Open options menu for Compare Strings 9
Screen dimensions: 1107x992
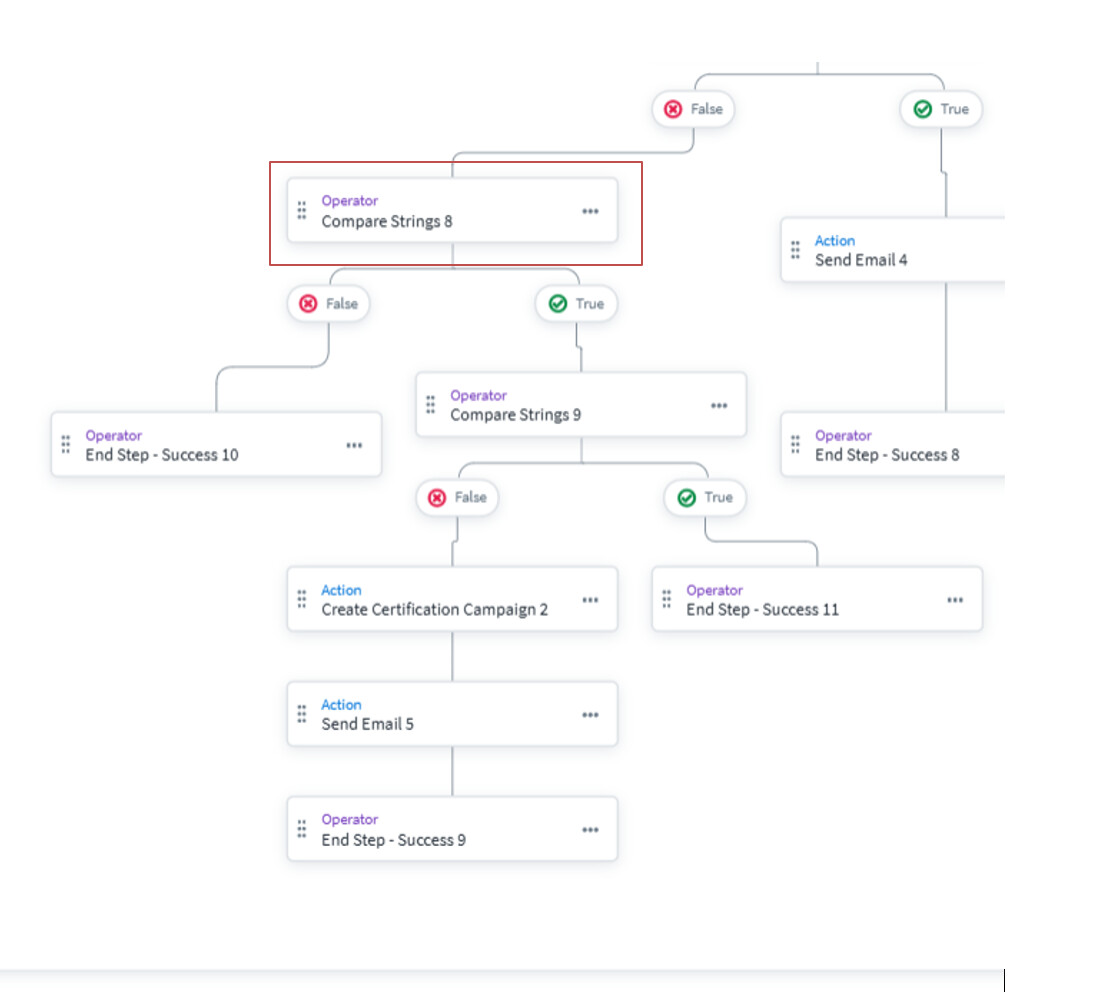pyautogui.click(x=719, y=406)
